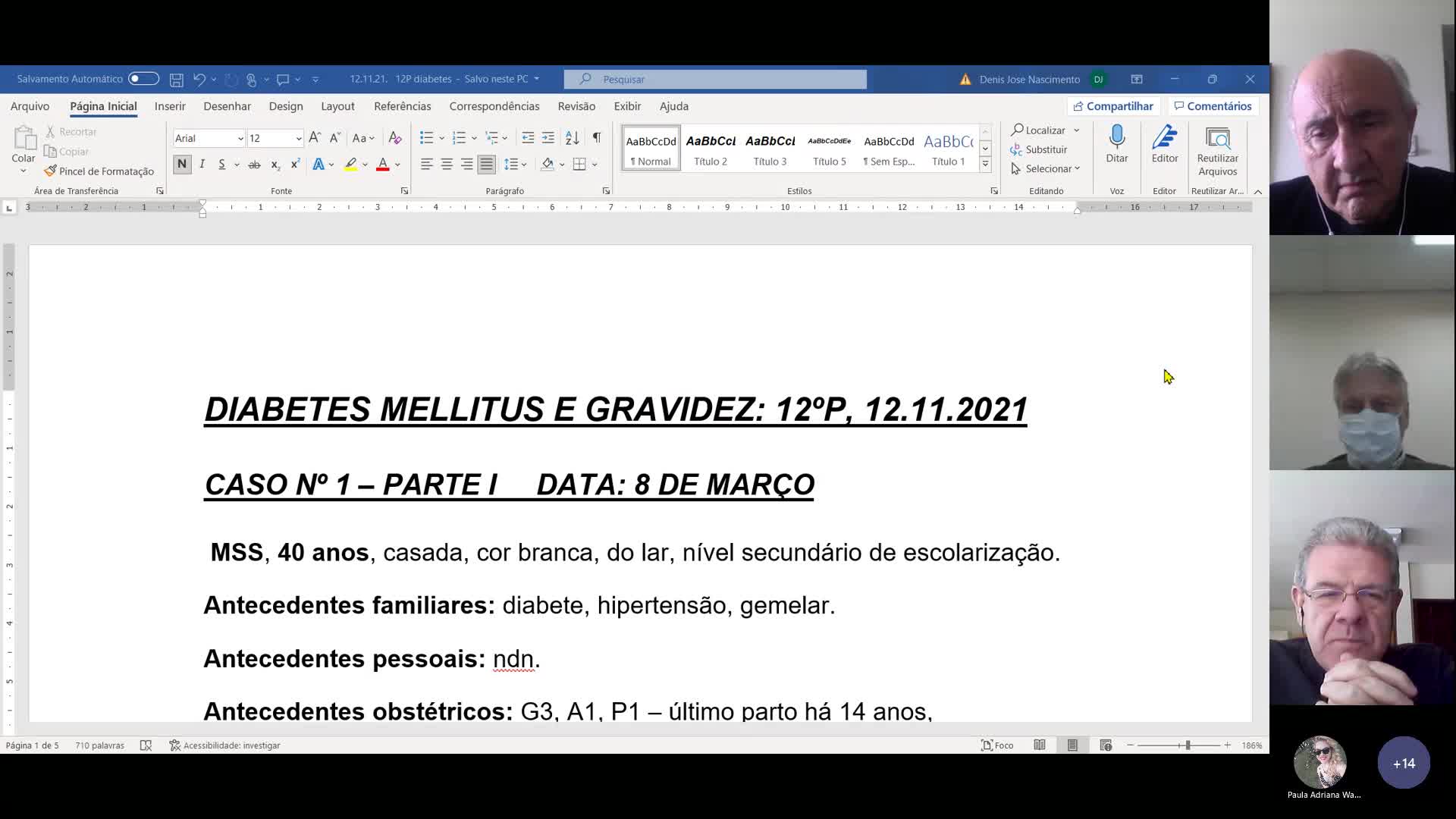Apply subscript formatting
This screenshot has width=1456, height=819.
pos(275,164)
